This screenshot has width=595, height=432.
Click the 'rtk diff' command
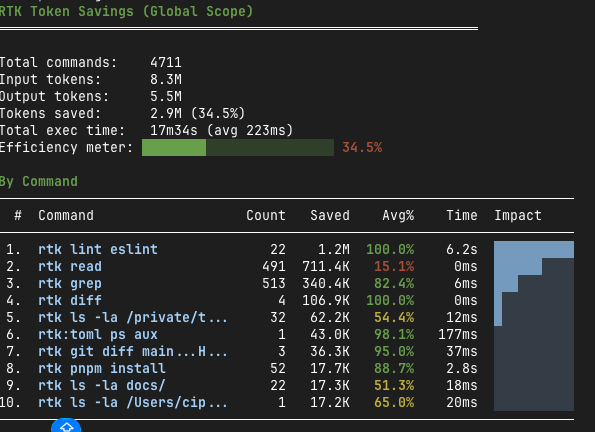tap(70, 300)
